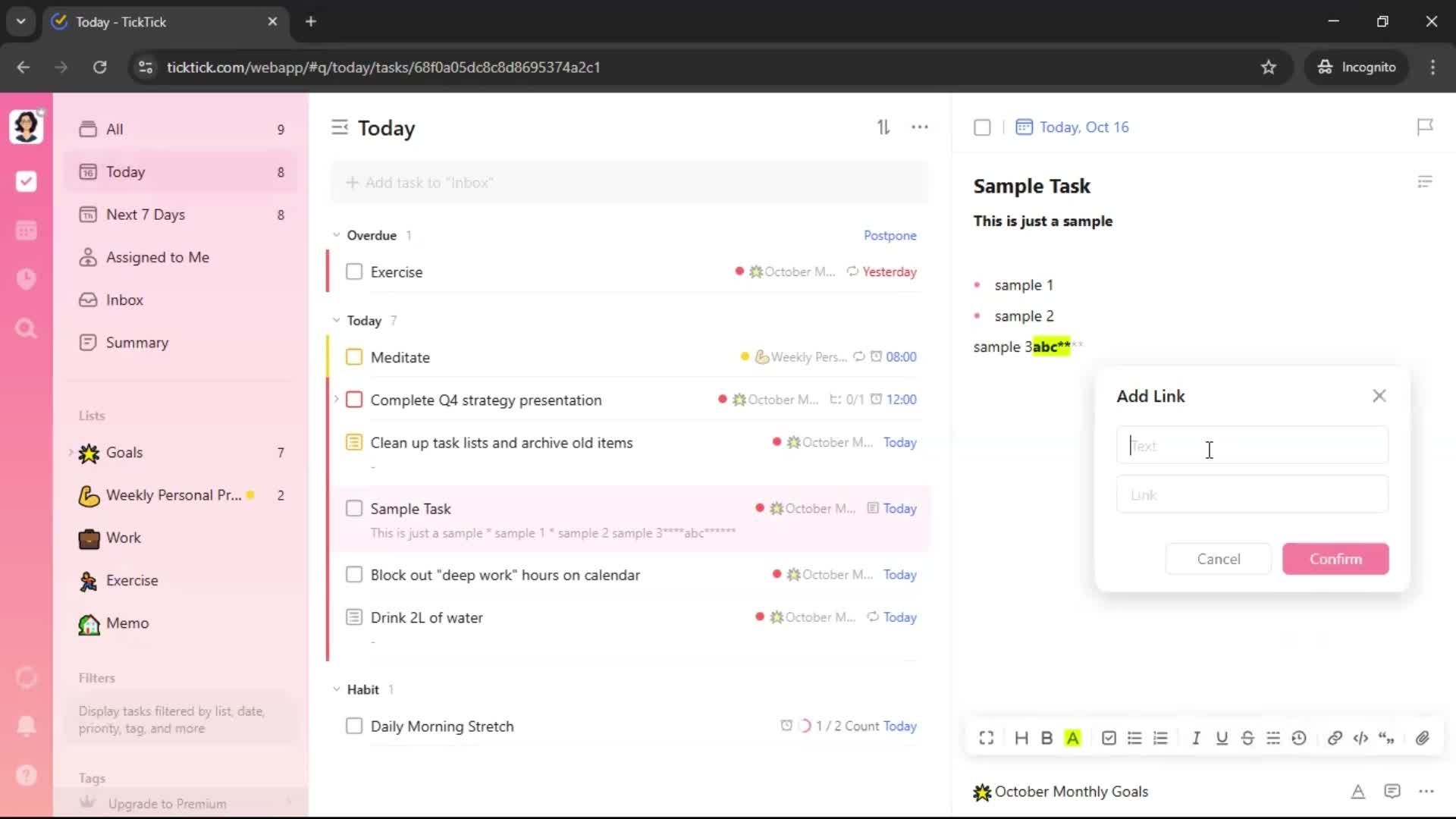Image resolution: width=1456 pixels, height=819 pixels.
Task: Click the priority flag icon
Action: click(x=1425, y=127)
